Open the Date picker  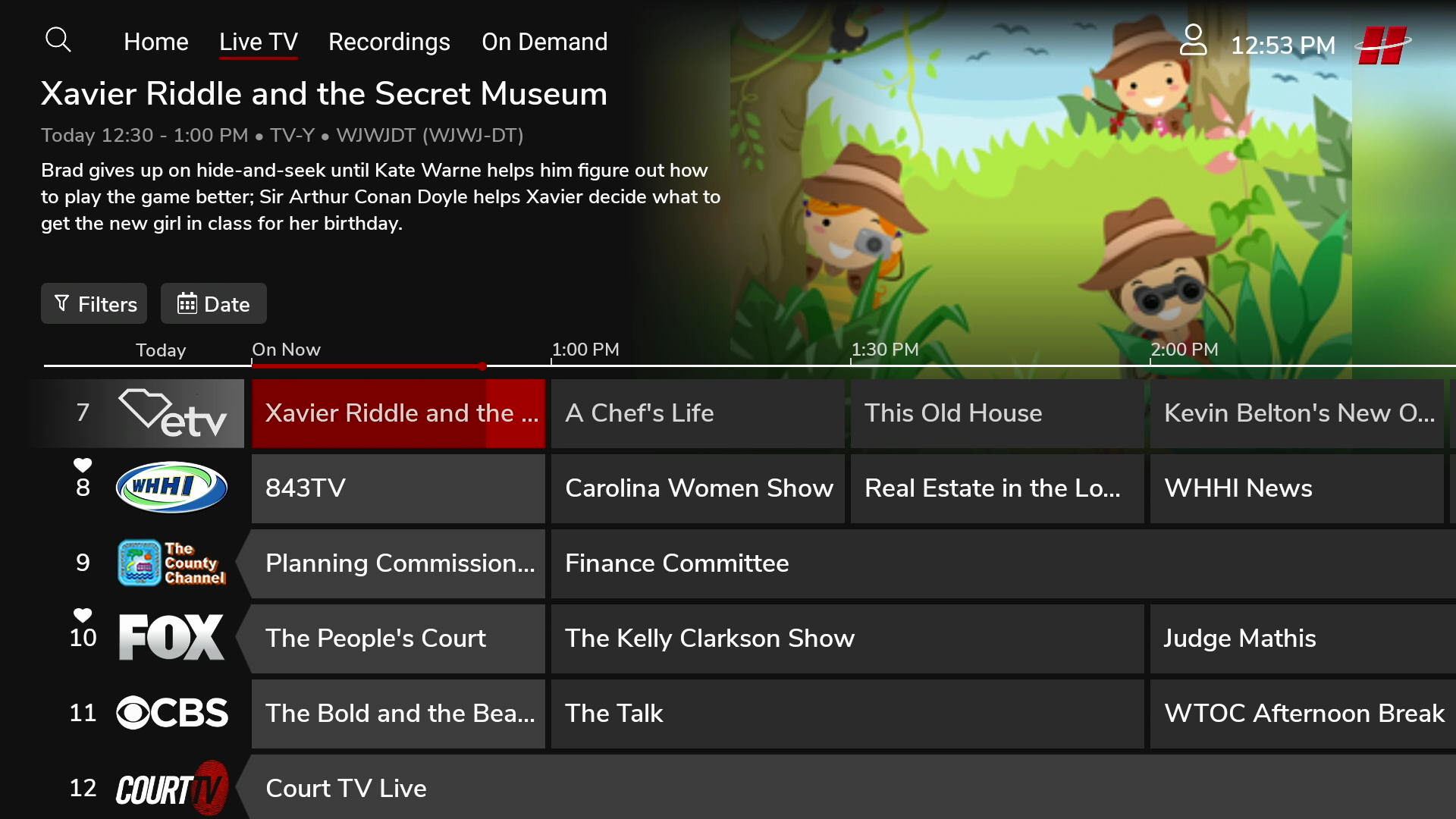213,304
